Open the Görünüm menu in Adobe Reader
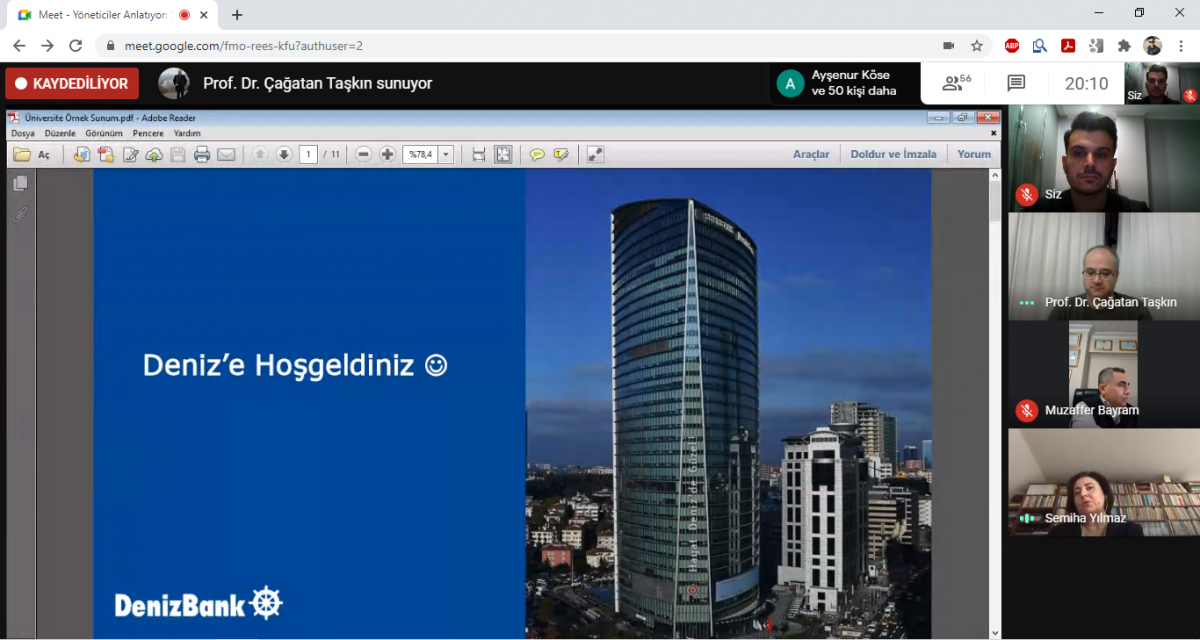Image resolution: width=1200 pixels, height=640 pixels. tap(104, 133)
